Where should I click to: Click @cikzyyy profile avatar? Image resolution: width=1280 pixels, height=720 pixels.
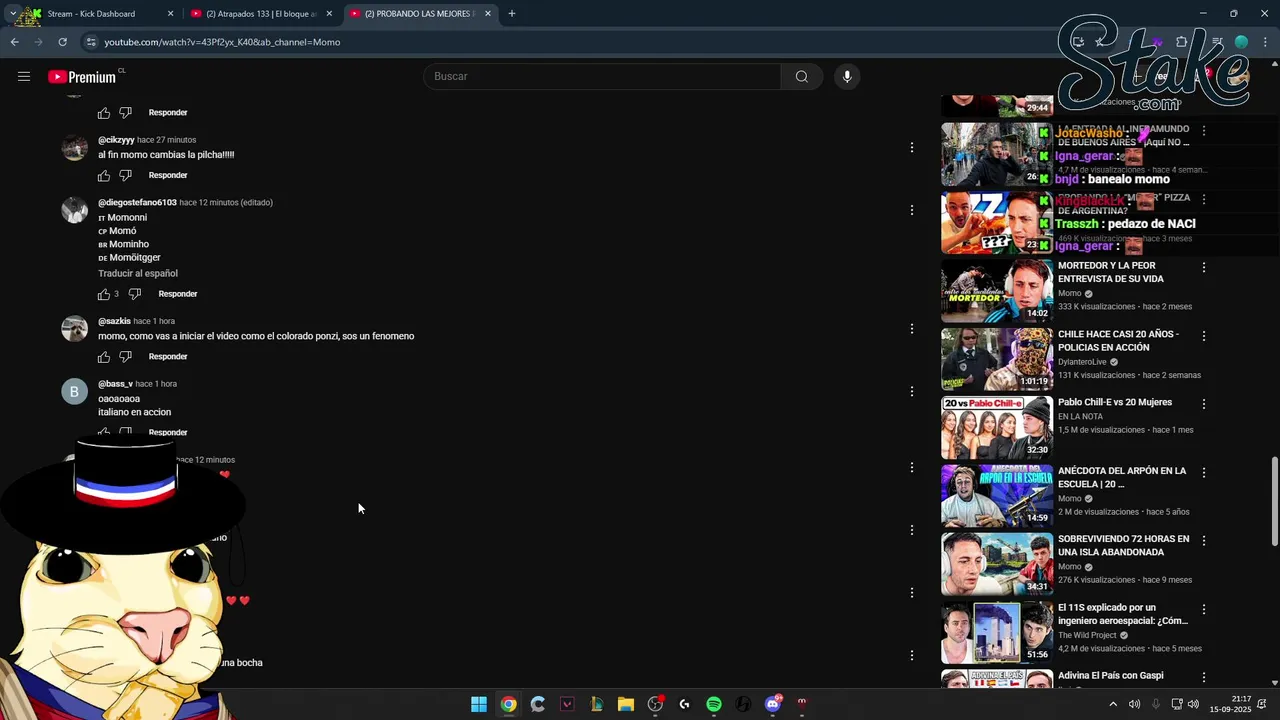pyautogui.click(x=75, y=148)
